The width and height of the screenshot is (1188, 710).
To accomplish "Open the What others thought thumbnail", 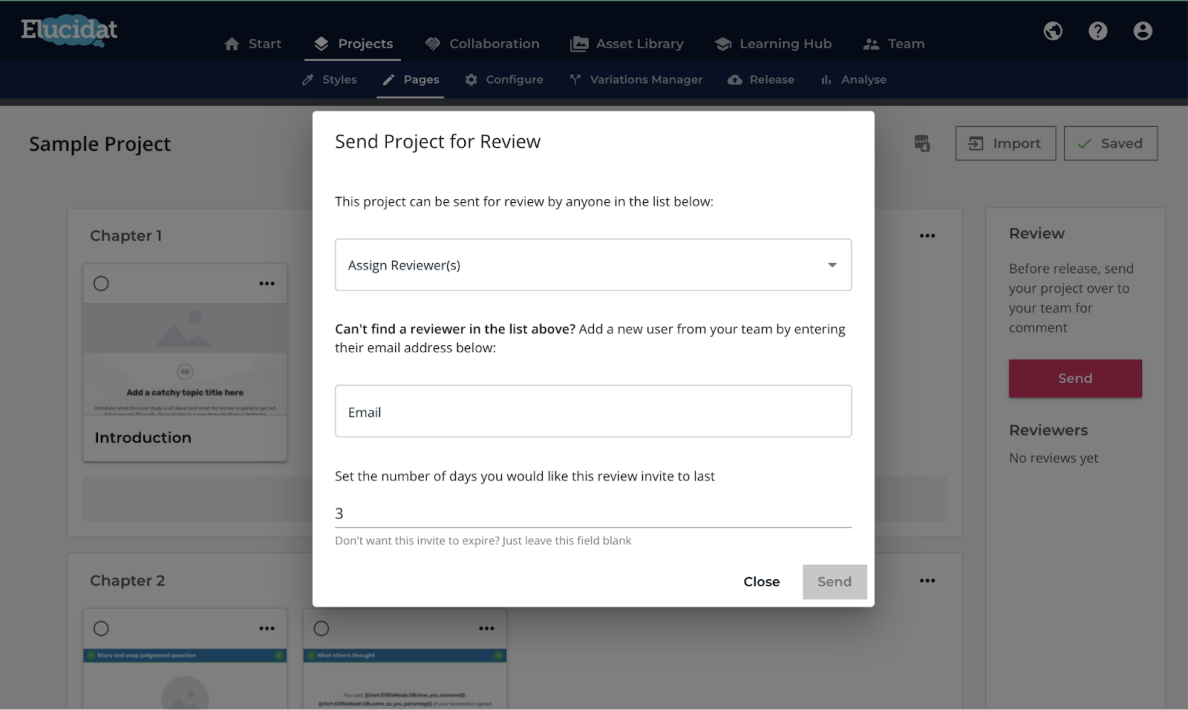I will (405, 678).
